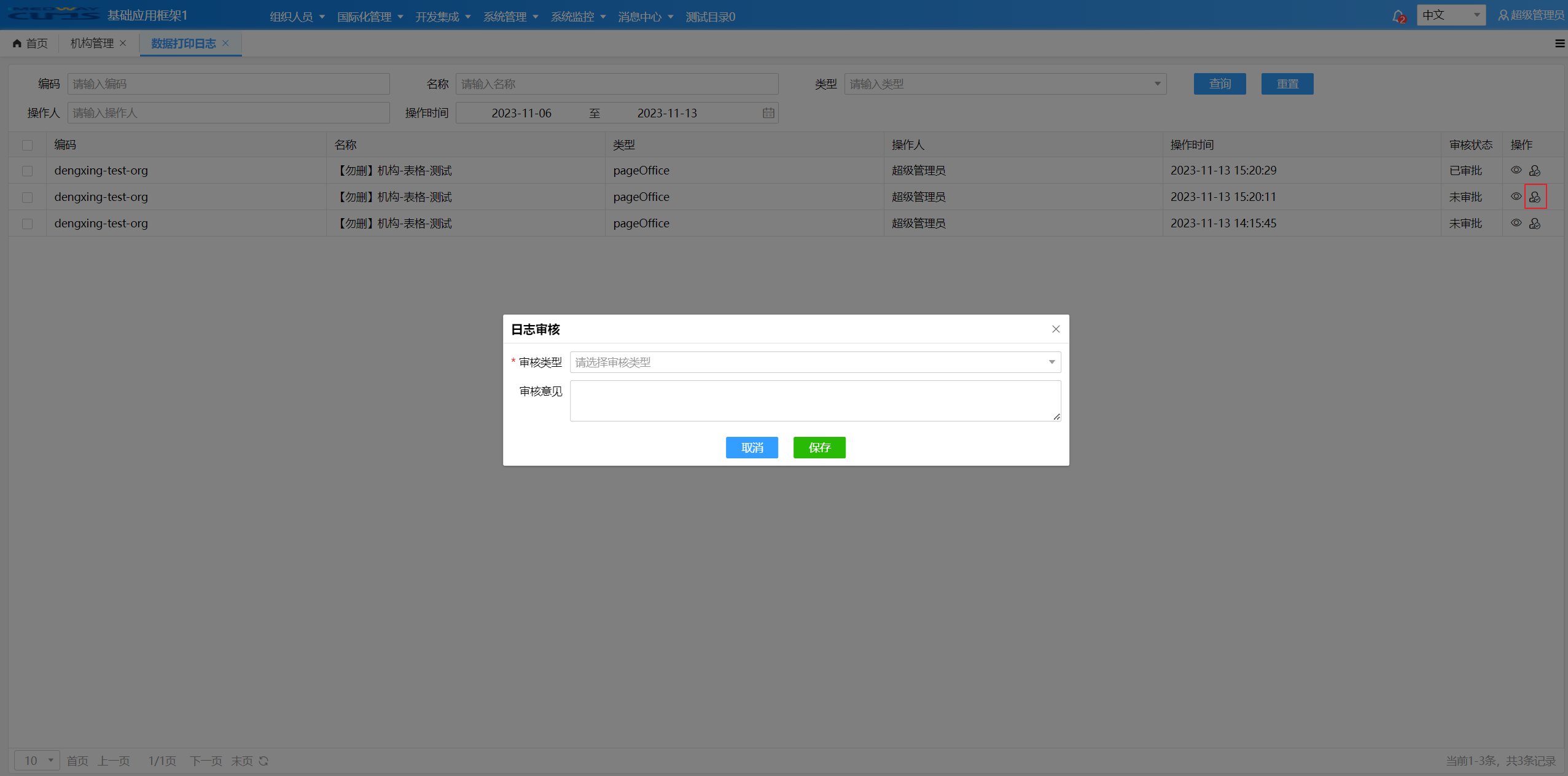Click the view eye icon in third row
Image resolution: width=1568 pixels, height=776 pixels.
click(1516, 223)
